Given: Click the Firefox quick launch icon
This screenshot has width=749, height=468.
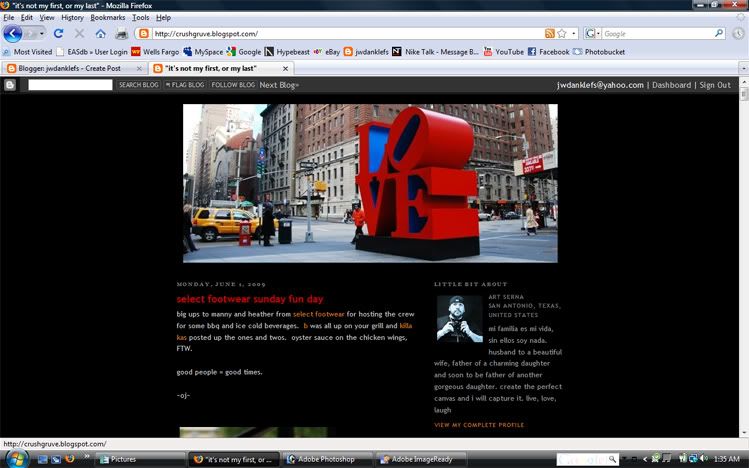Looking at the screenshot, I should (x=70, y=459).
